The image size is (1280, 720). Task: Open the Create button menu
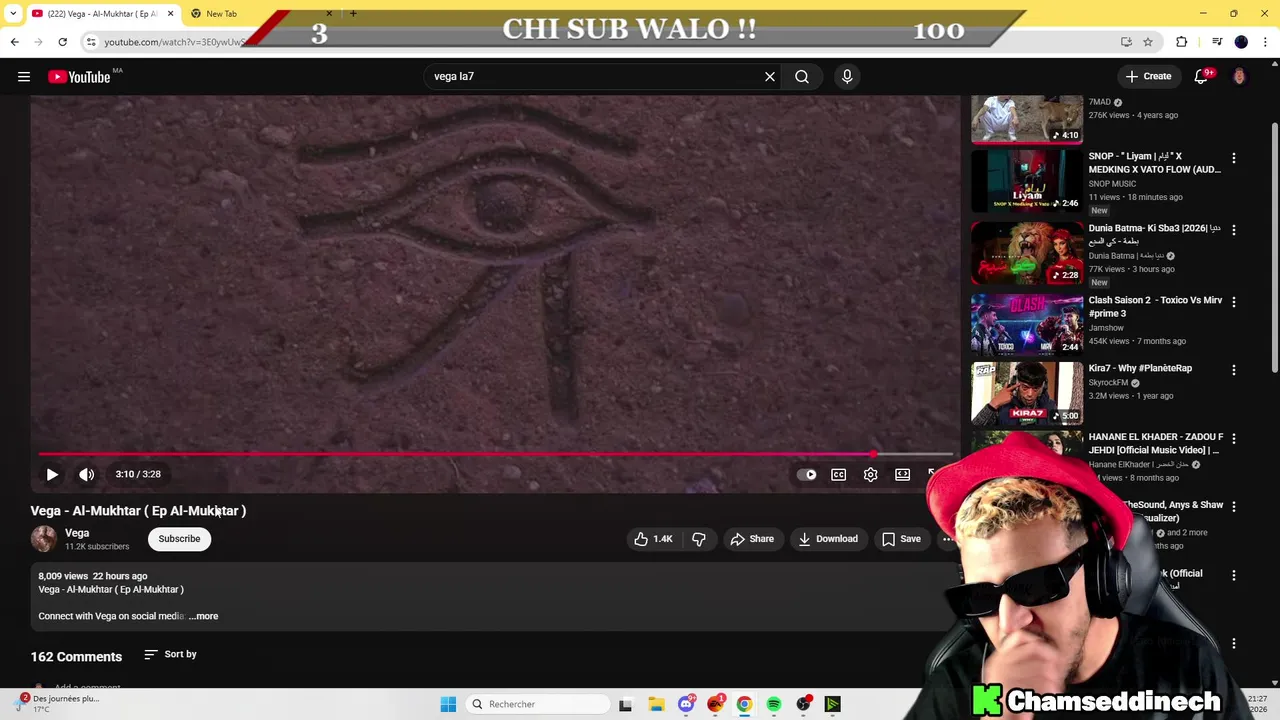[1148, 76]
